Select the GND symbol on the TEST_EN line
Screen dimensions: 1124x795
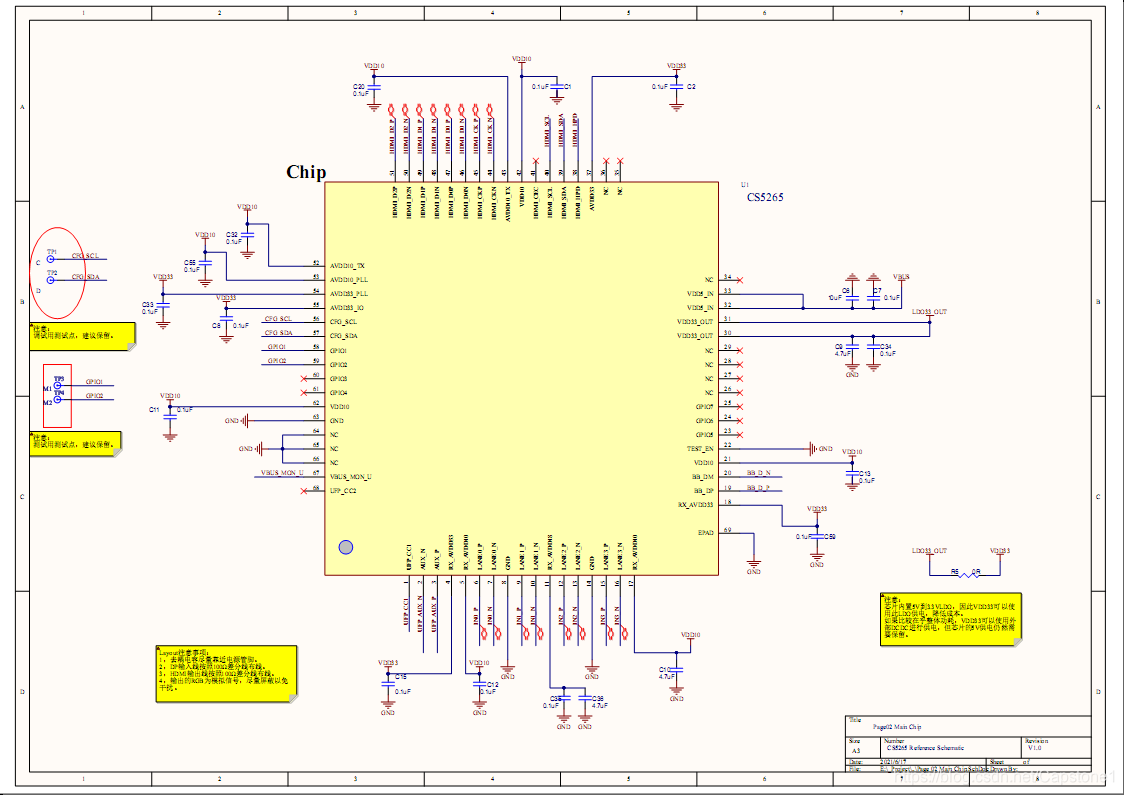click(820, 449)
